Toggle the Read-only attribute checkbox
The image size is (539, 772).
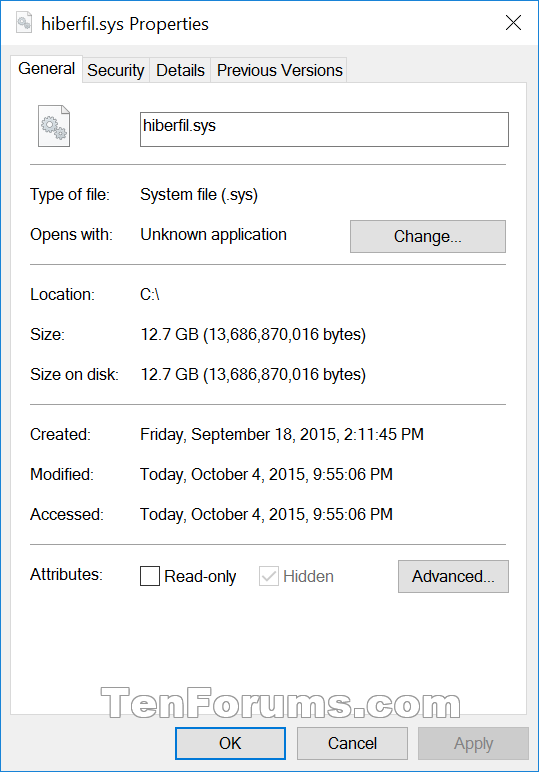tap(150, 576)
